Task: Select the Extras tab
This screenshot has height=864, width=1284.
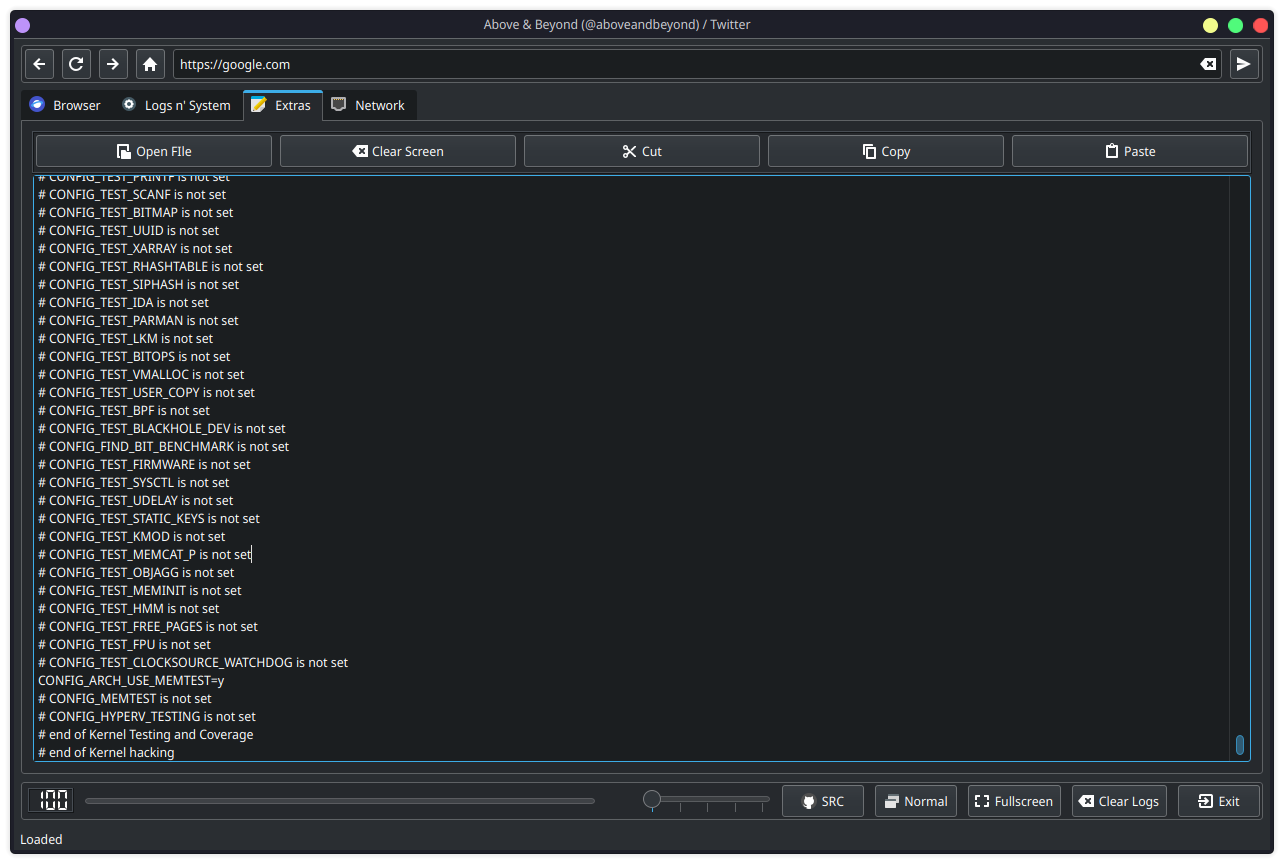Action: pos(282,105)
